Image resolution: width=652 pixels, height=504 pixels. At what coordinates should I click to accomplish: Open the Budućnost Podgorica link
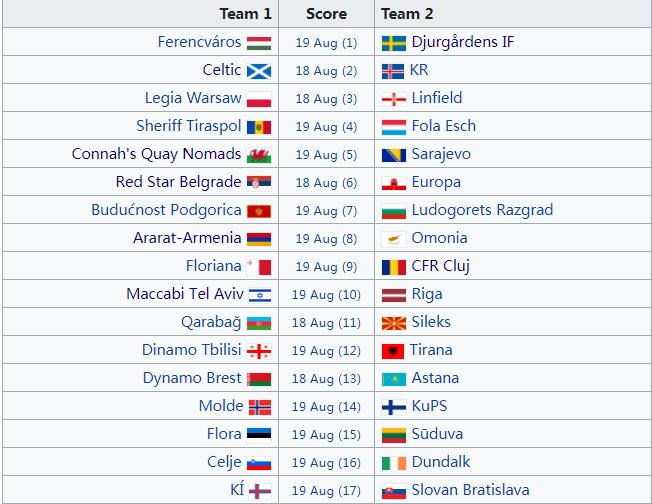[166, 210]
